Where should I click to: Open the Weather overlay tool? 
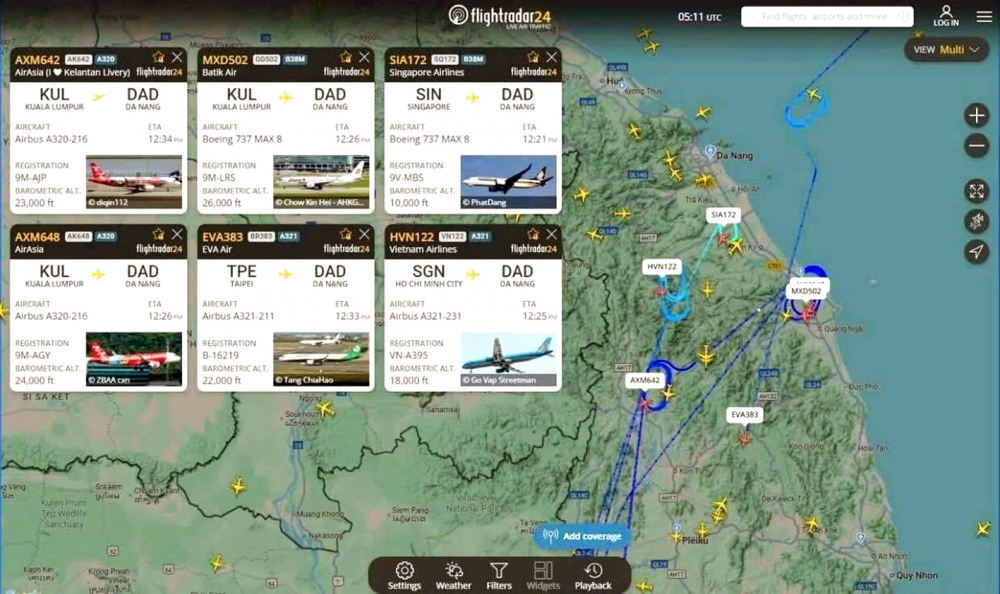tap(453, 575)
